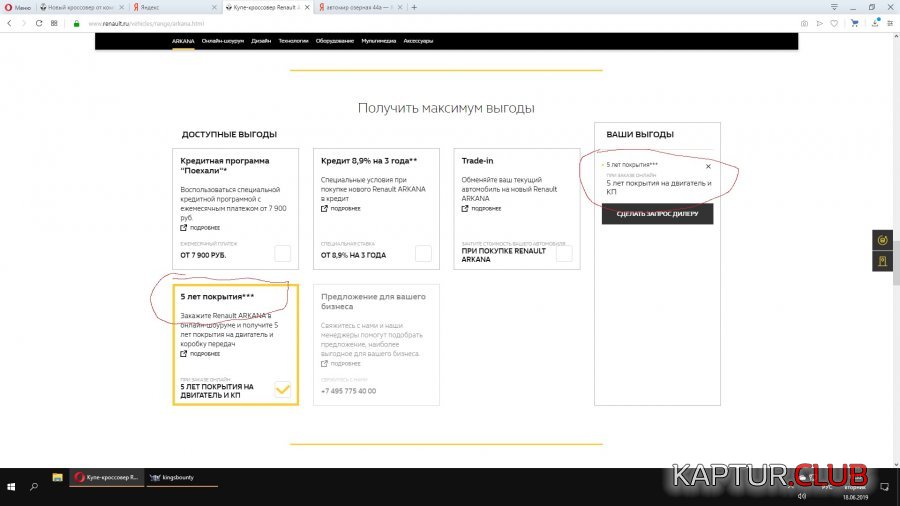Close the Купе-кроссовер Renault tab

pyautogui.click(x=307, y=7)
